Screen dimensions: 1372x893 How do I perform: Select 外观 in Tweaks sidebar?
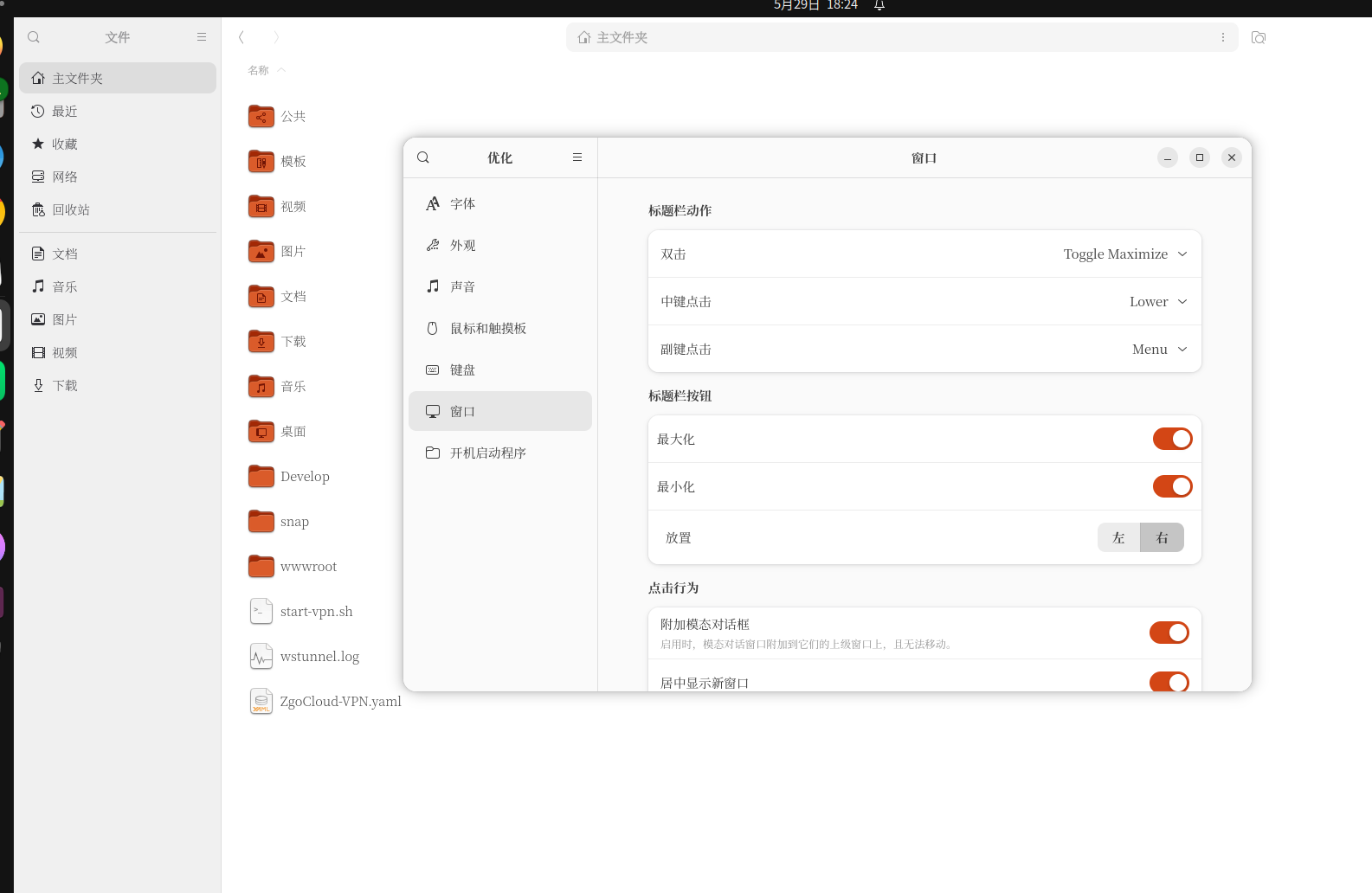(x=500, y=245)
